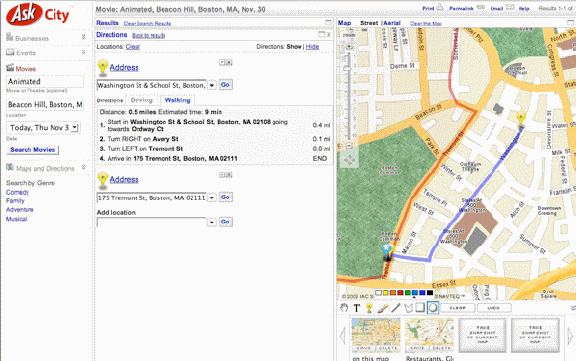Viewport: 576px width, 361px height.
Task: Open the Comedy genre link
Action: point(17,192)
